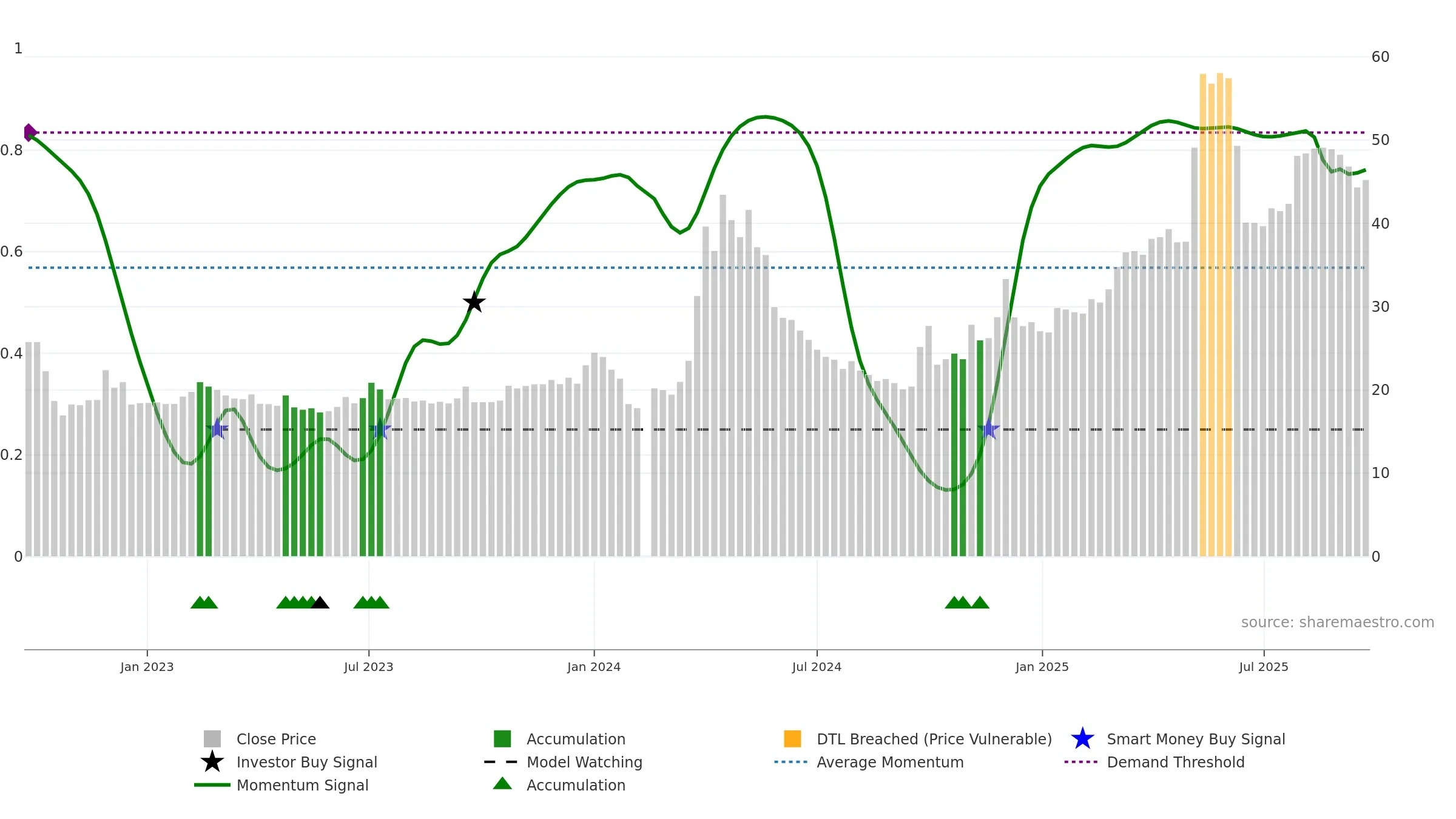Click the purple diamond marker on Demand Threshold line
The height and width of the screenshot is (819, 1456).
[30, 132]
